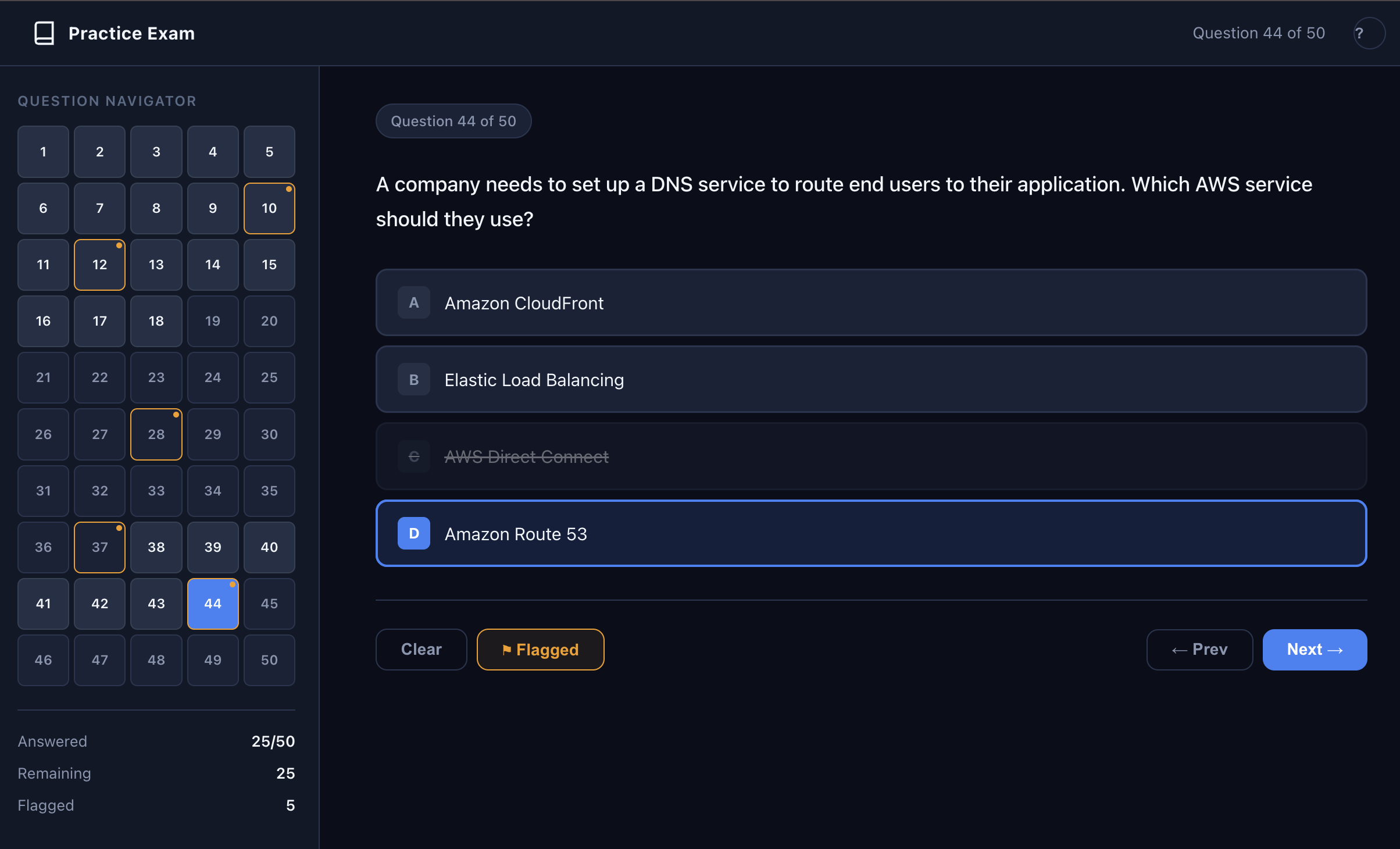Jump to question 11 in navigator
Screen dimensions: 1400x849
point(43,265)
